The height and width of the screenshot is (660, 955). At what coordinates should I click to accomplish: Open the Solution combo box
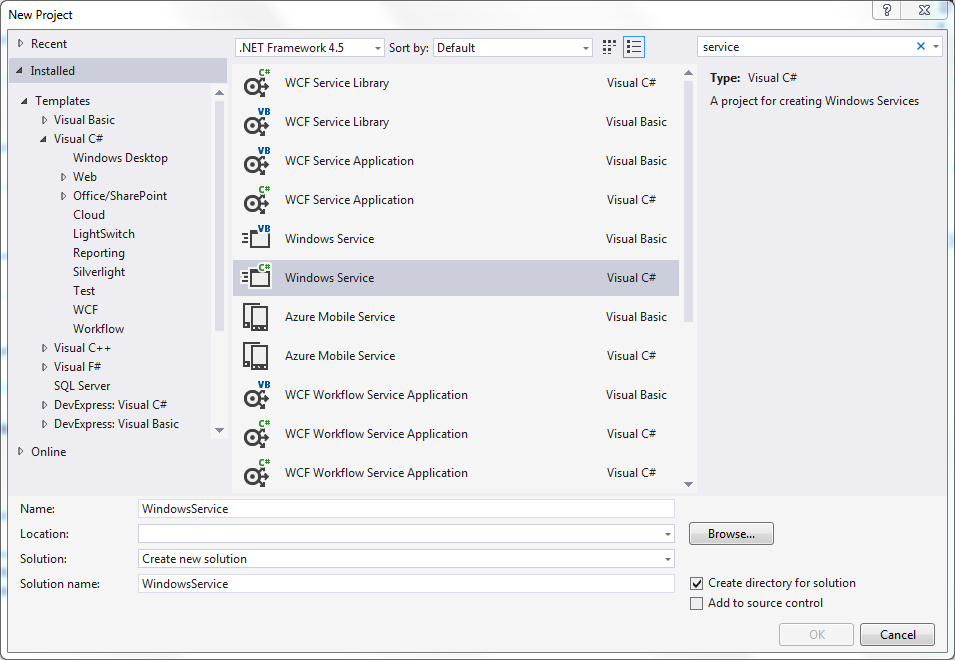click(x=406, y=559)
